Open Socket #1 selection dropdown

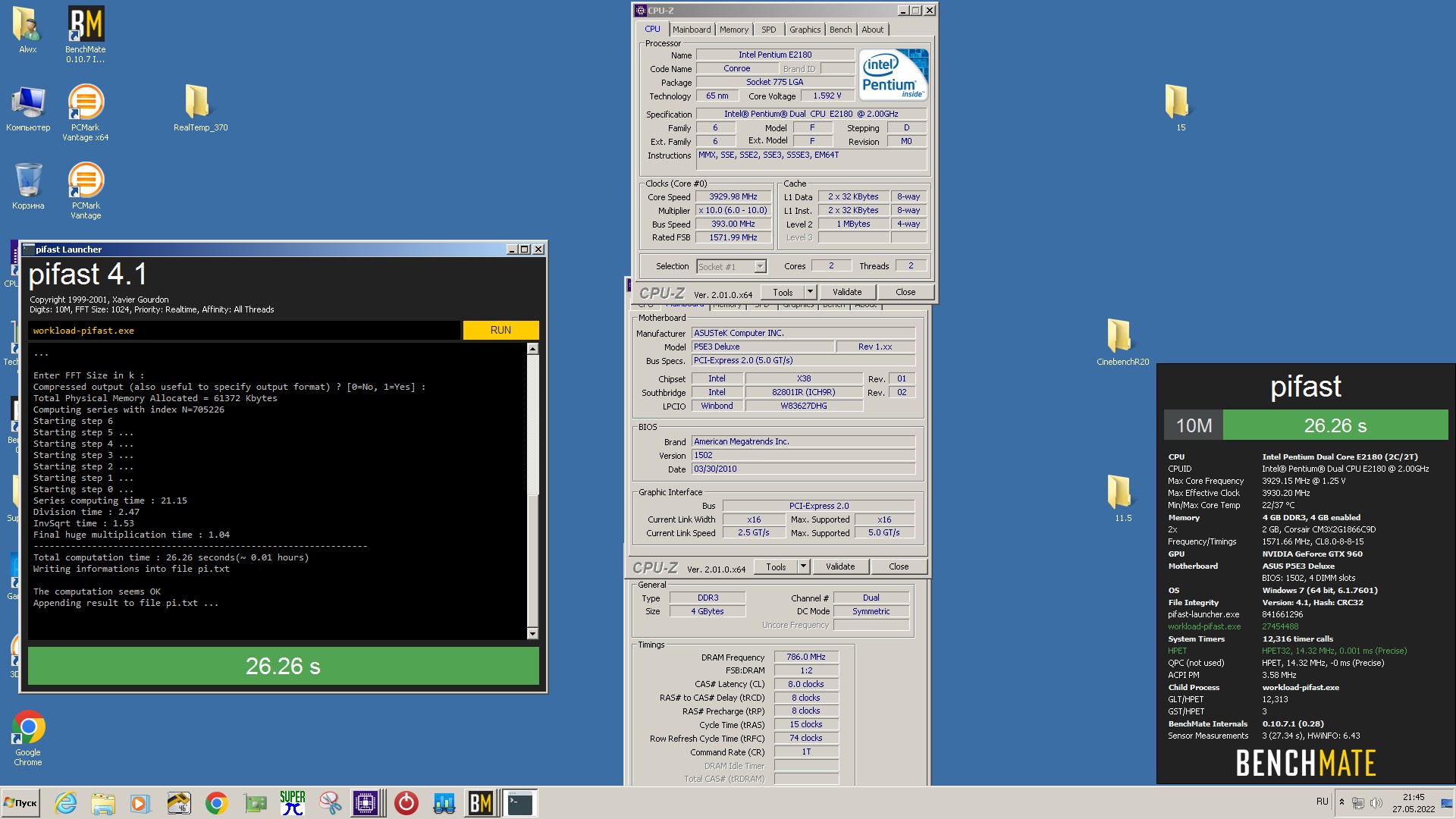tap(732, 266)
